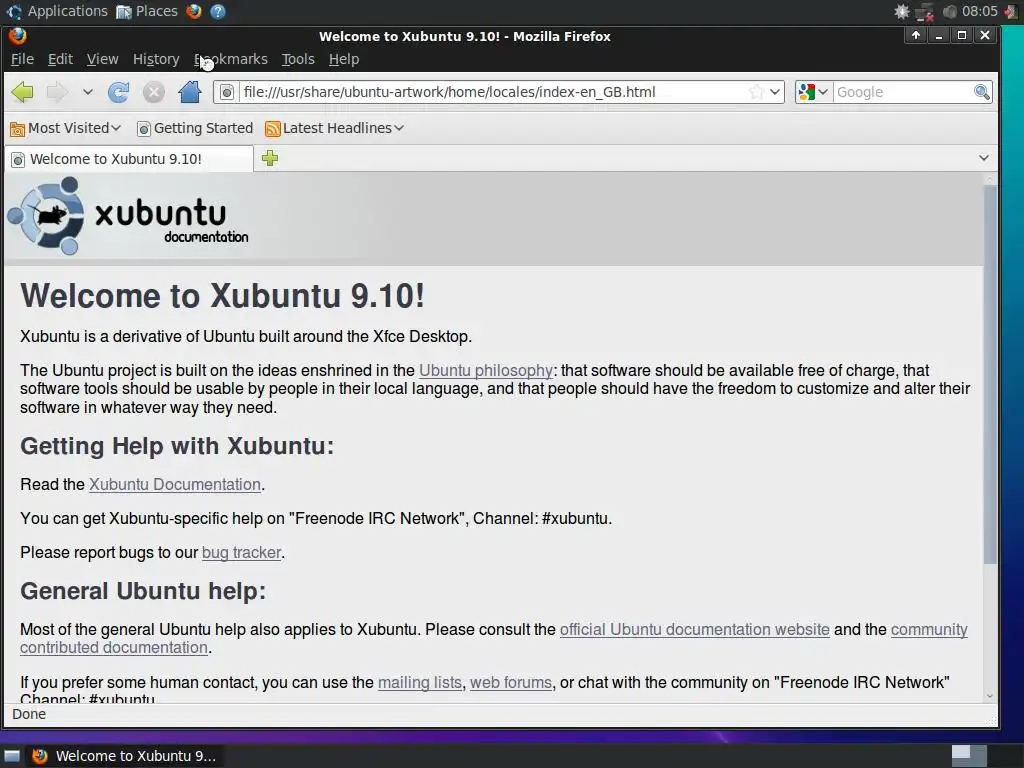
Task: Open the View menu
Action: tap(103, 59)
